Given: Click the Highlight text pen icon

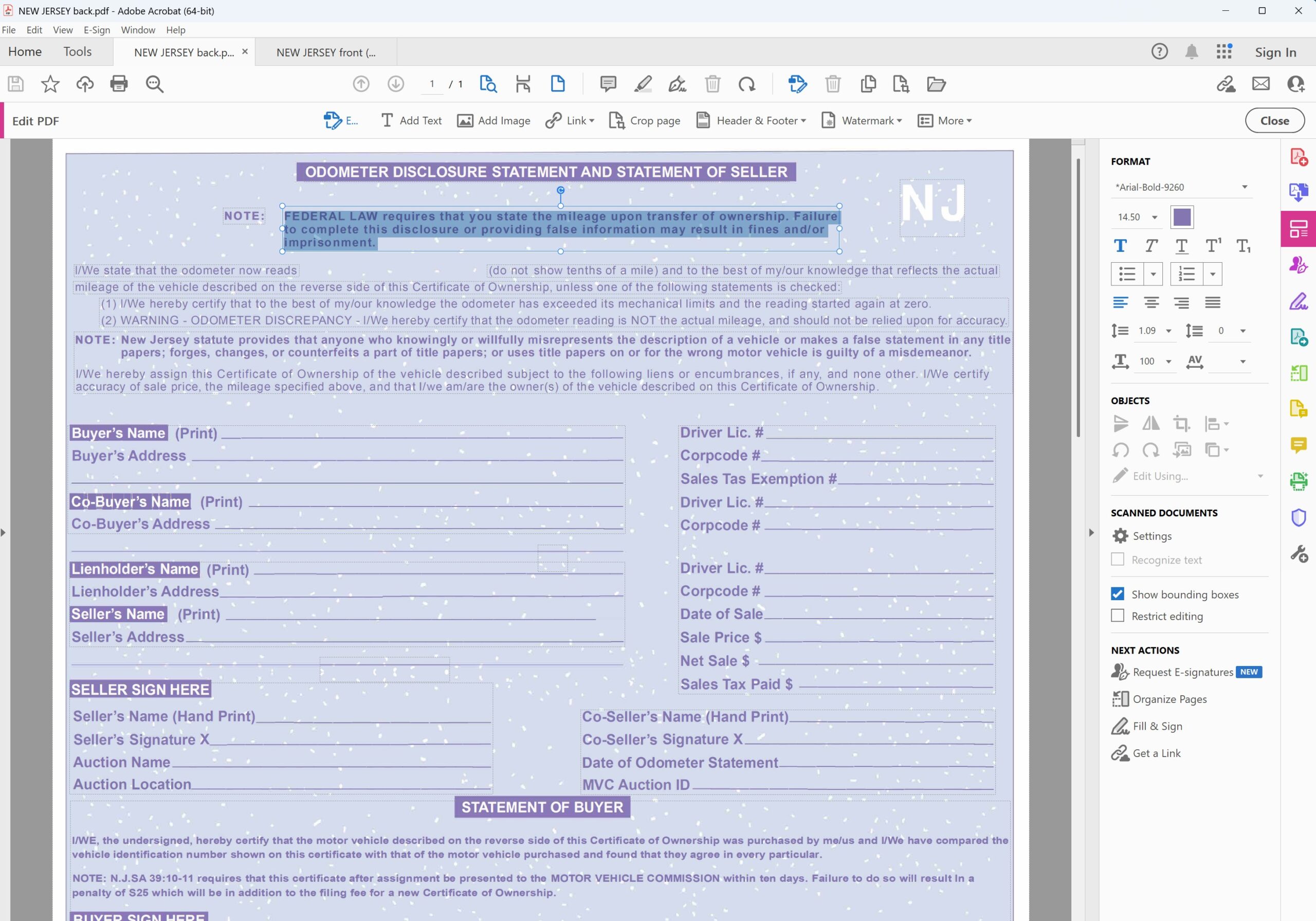Looking at the screenshot, I should coord(643,84).
